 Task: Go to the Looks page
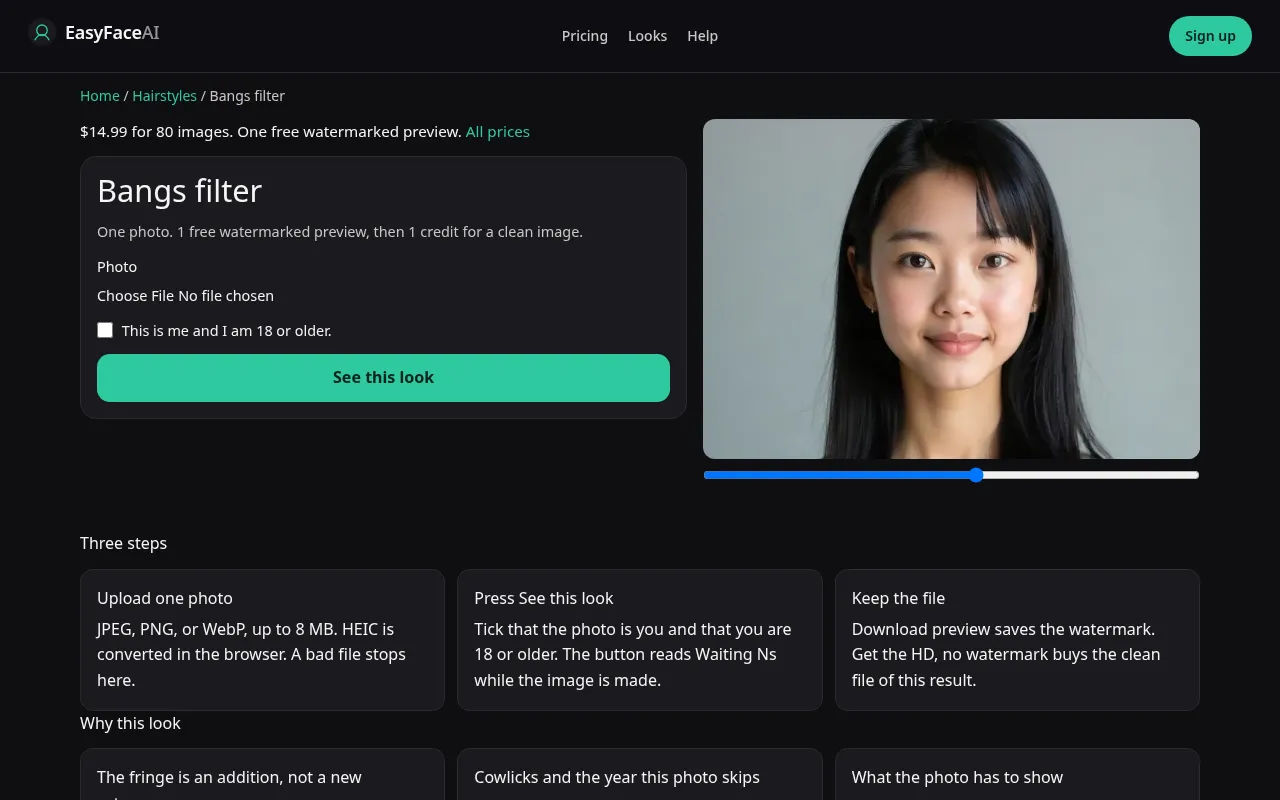click(647, 36)
